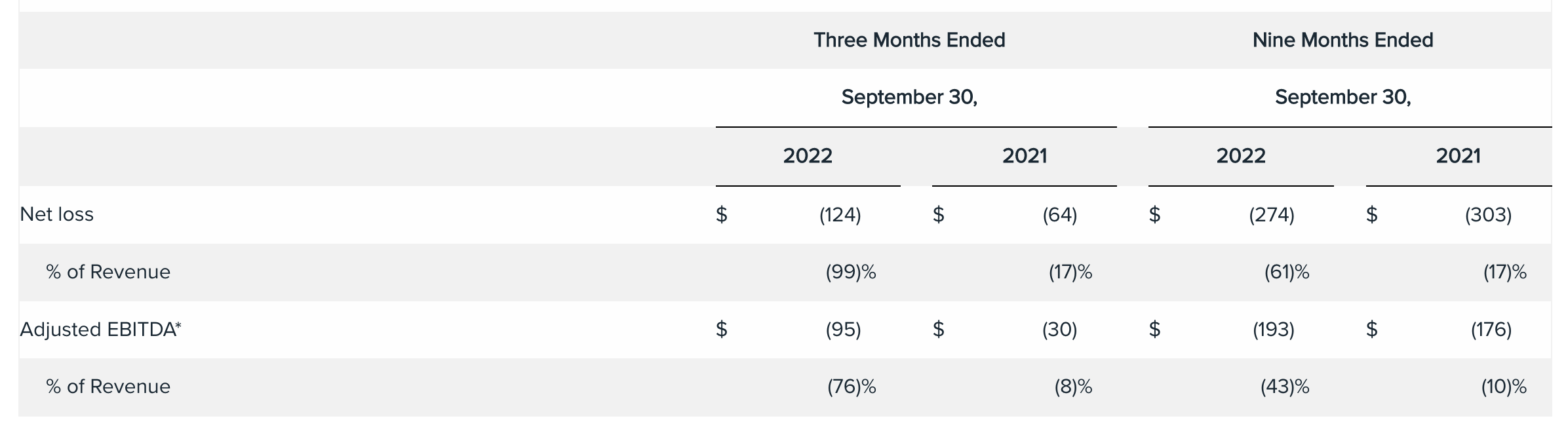The image size is (1568, 431).
Task: Select the (274) net loss cell
Action: (1271, 215)
